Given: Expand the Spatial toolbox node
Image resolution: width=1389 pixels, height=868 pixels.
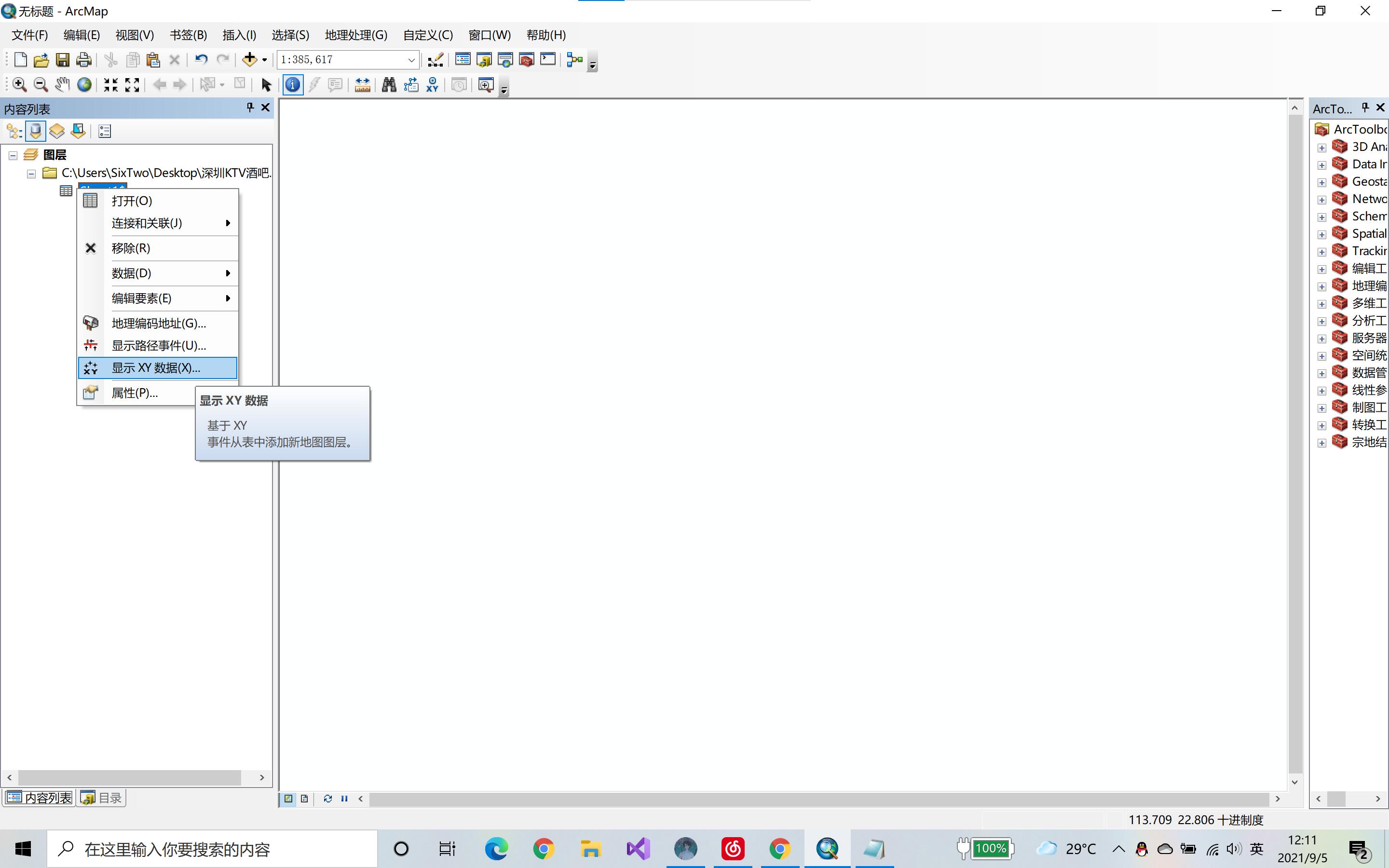Looking at the screenshot, I should coord(1321,234).
